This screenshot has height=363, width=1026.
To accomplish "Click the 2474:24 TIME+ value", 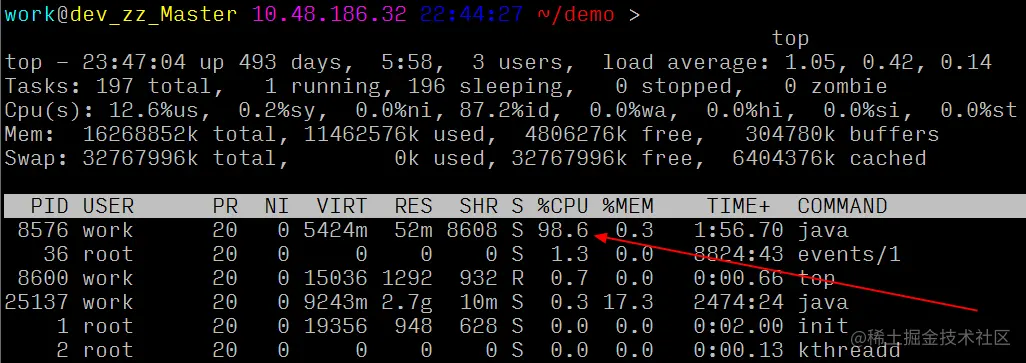I will coord(738,302).
